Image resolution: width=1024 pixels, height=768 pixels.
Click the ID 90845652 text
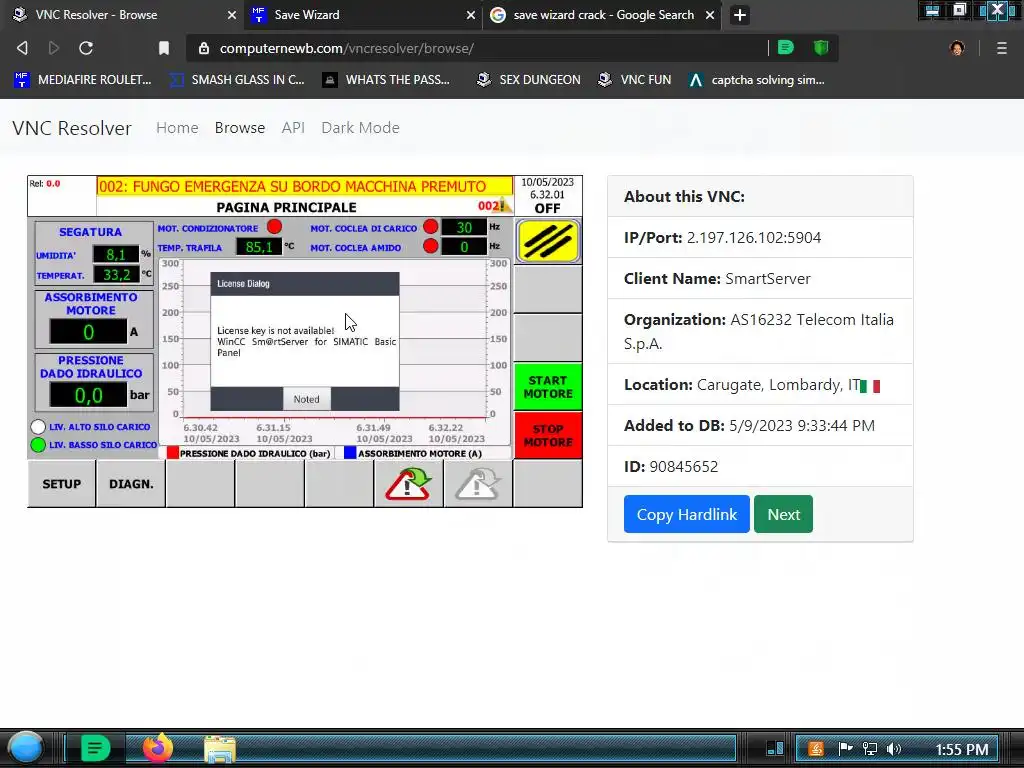click(x=671, y=466)
